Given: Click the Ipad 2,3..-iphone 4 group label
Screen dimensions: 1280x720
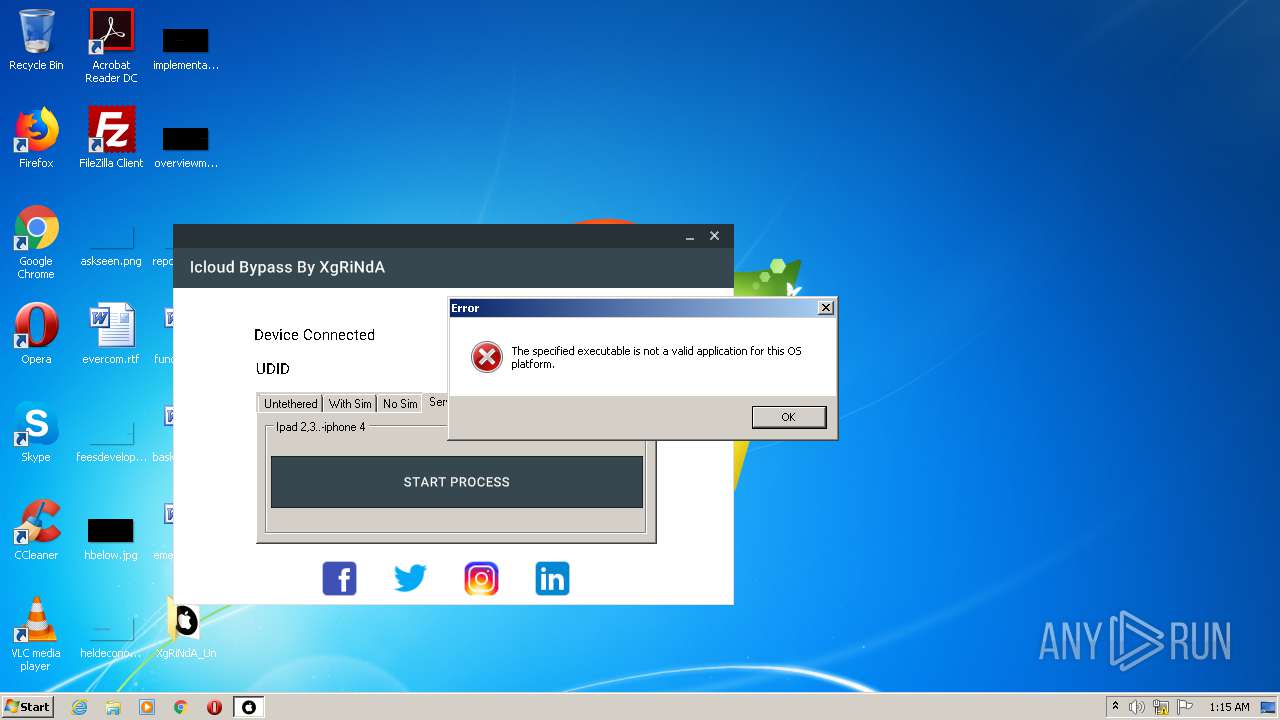Looking at the screenshot, I should [321, 427].
